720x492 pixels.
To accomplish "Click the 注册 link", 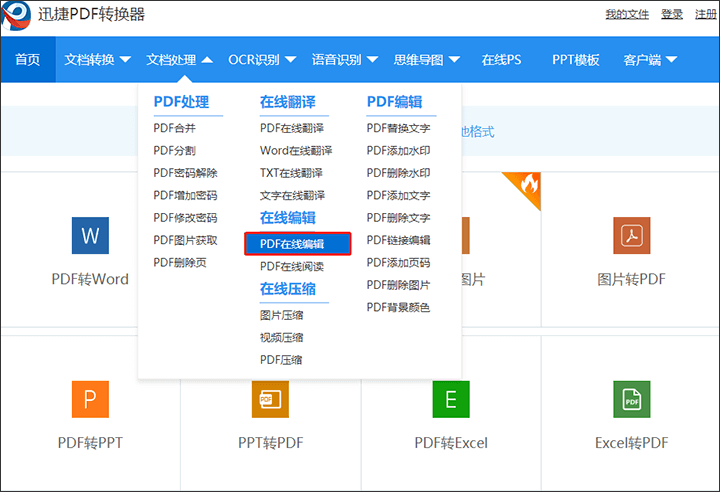I will [706, 15].
